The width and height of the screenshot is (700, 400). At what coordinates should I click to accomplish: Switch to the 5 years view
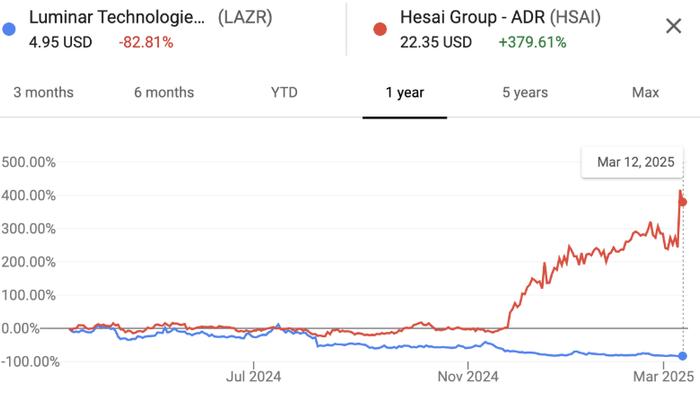[525, 92]
